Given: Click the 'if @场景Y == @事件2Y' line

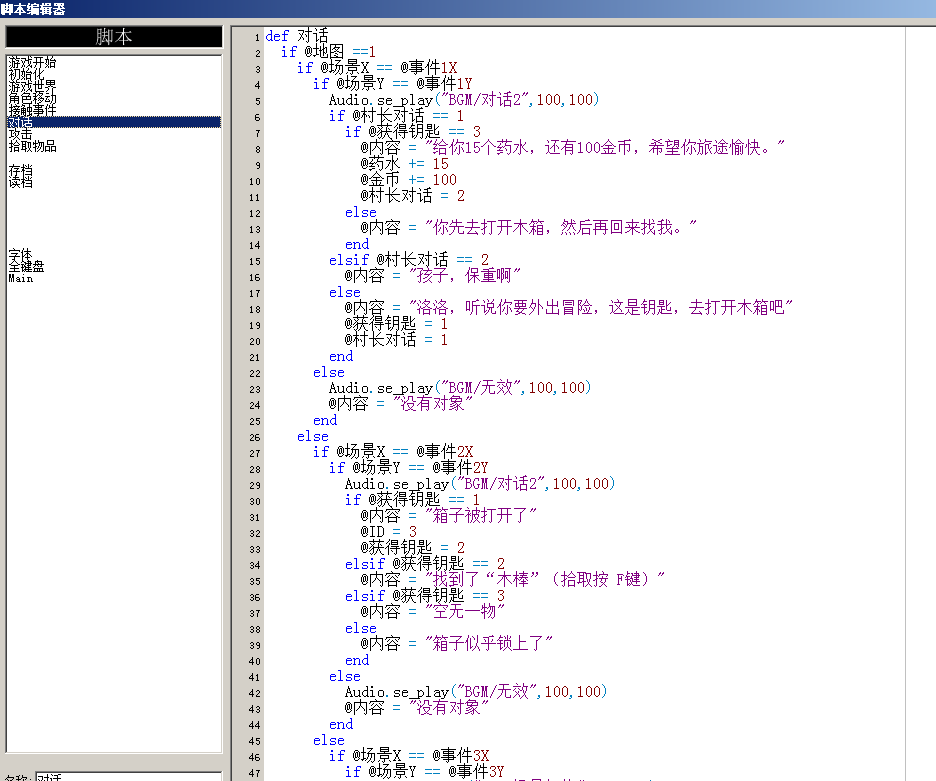Looking at the screenshot, I should click(409, 468).
